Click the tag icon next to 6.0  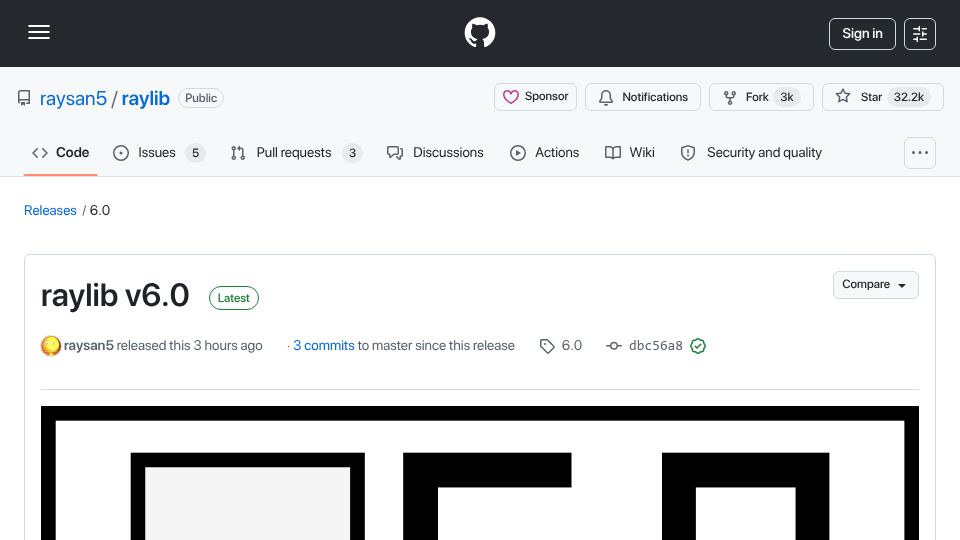coord(547,347)
